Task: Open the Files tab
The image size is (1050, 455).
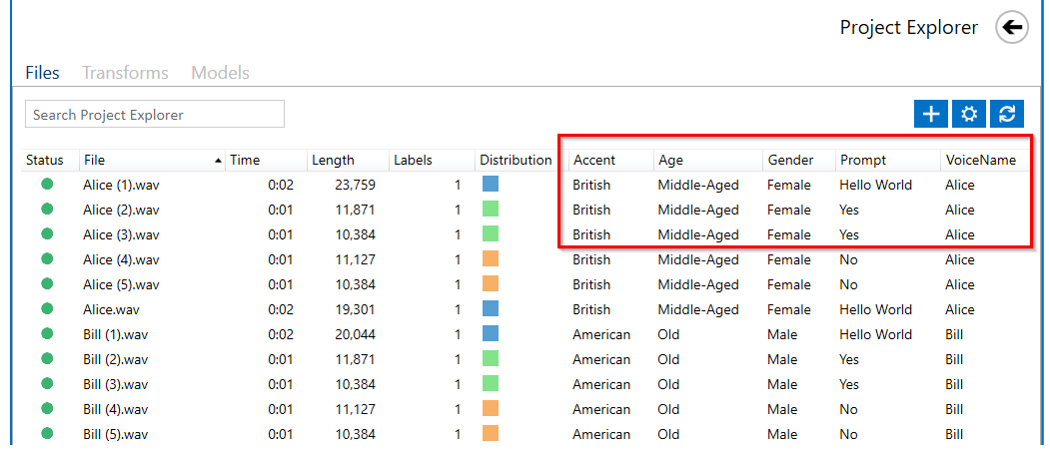Action: pos(42,72)
